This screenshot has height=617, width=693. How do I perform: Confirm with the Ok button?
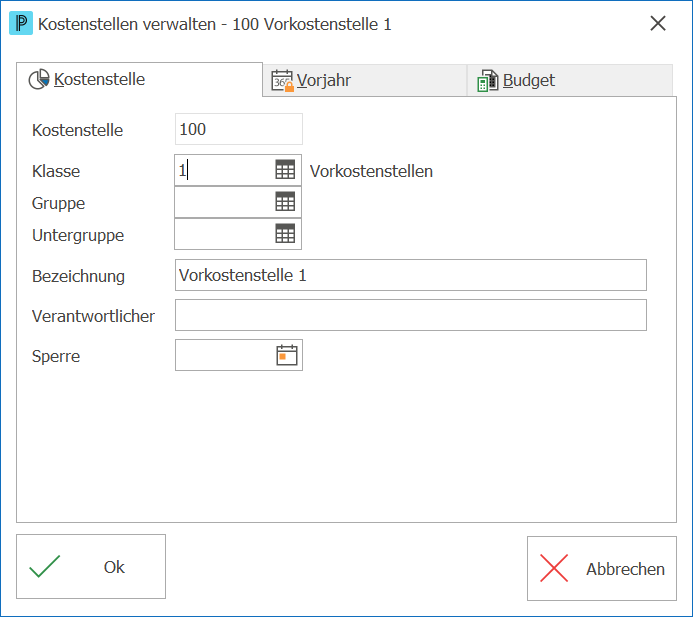(91, 567)
